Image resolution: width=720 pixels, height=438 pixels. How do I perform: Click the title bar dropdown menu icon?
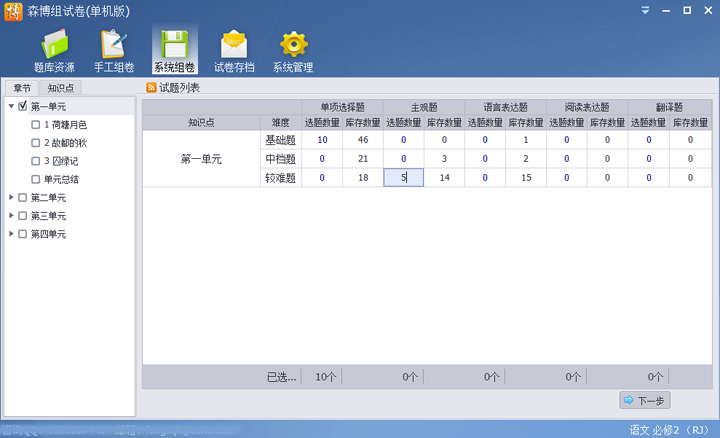click(644, 10)
